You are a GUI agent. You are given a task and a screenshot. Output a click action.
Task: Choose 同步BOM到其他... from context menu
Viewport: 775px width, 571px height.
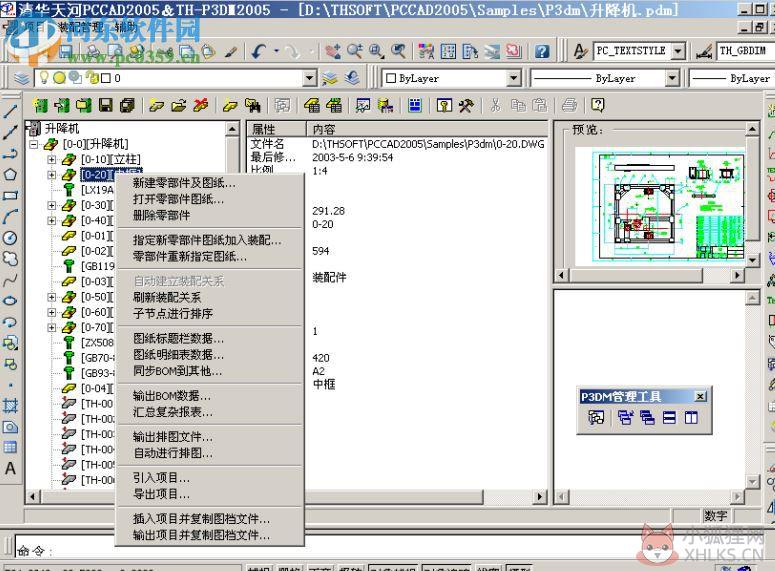point(210,371)
